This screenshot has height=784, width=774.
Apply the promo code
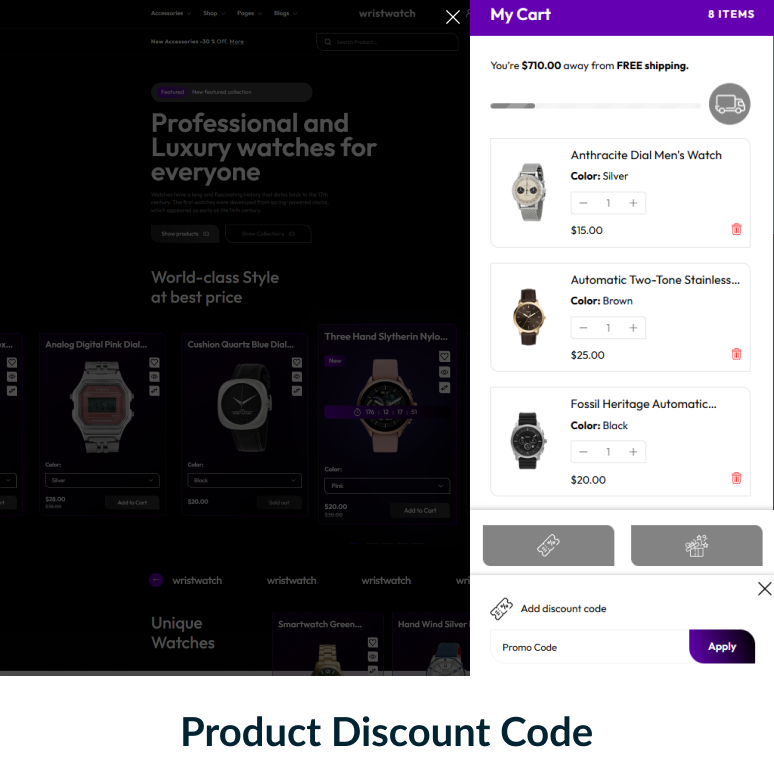722,646
